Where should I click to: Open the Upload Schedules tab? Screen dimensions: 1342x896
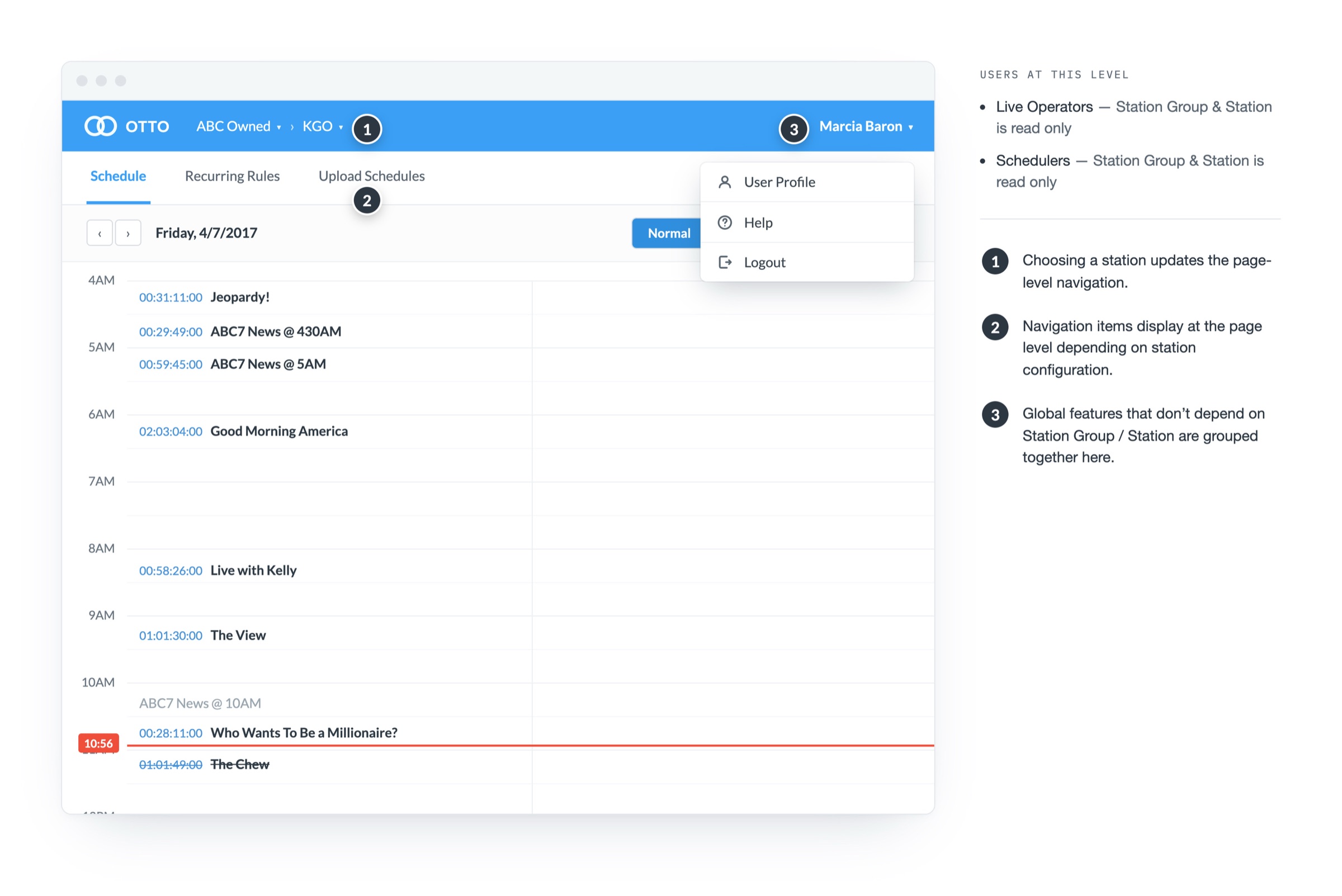(x=371, y=176)
